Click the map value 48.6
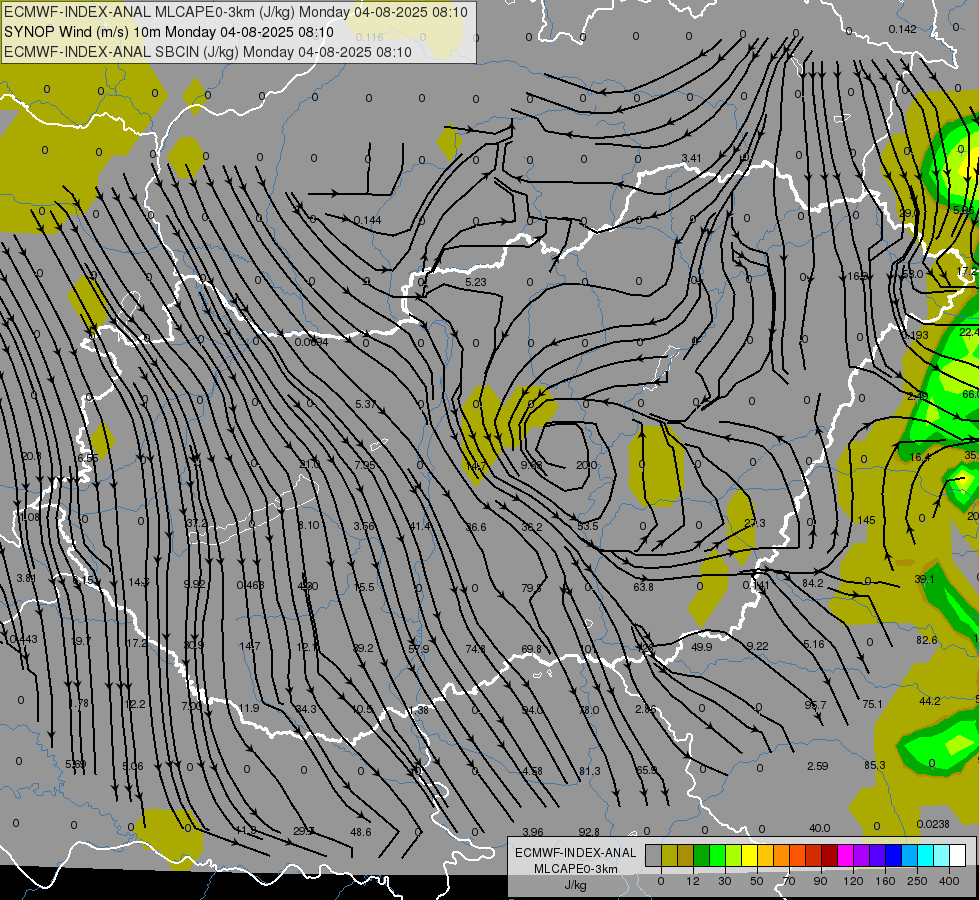Image resolution: width=979 pixels, height=900 pixels. pos(361,831)
